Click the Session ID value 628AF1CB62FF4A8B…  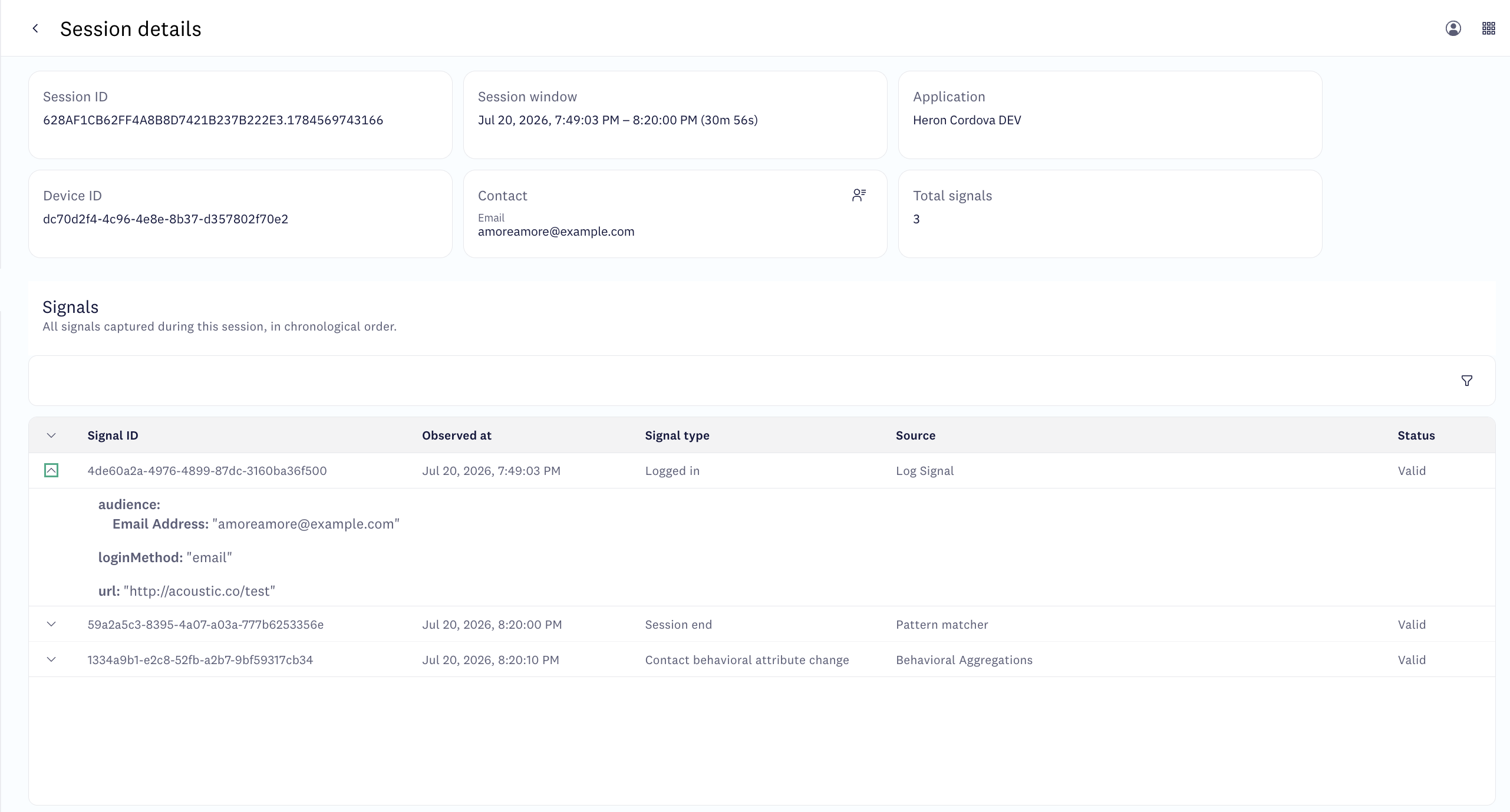point(213,120)
